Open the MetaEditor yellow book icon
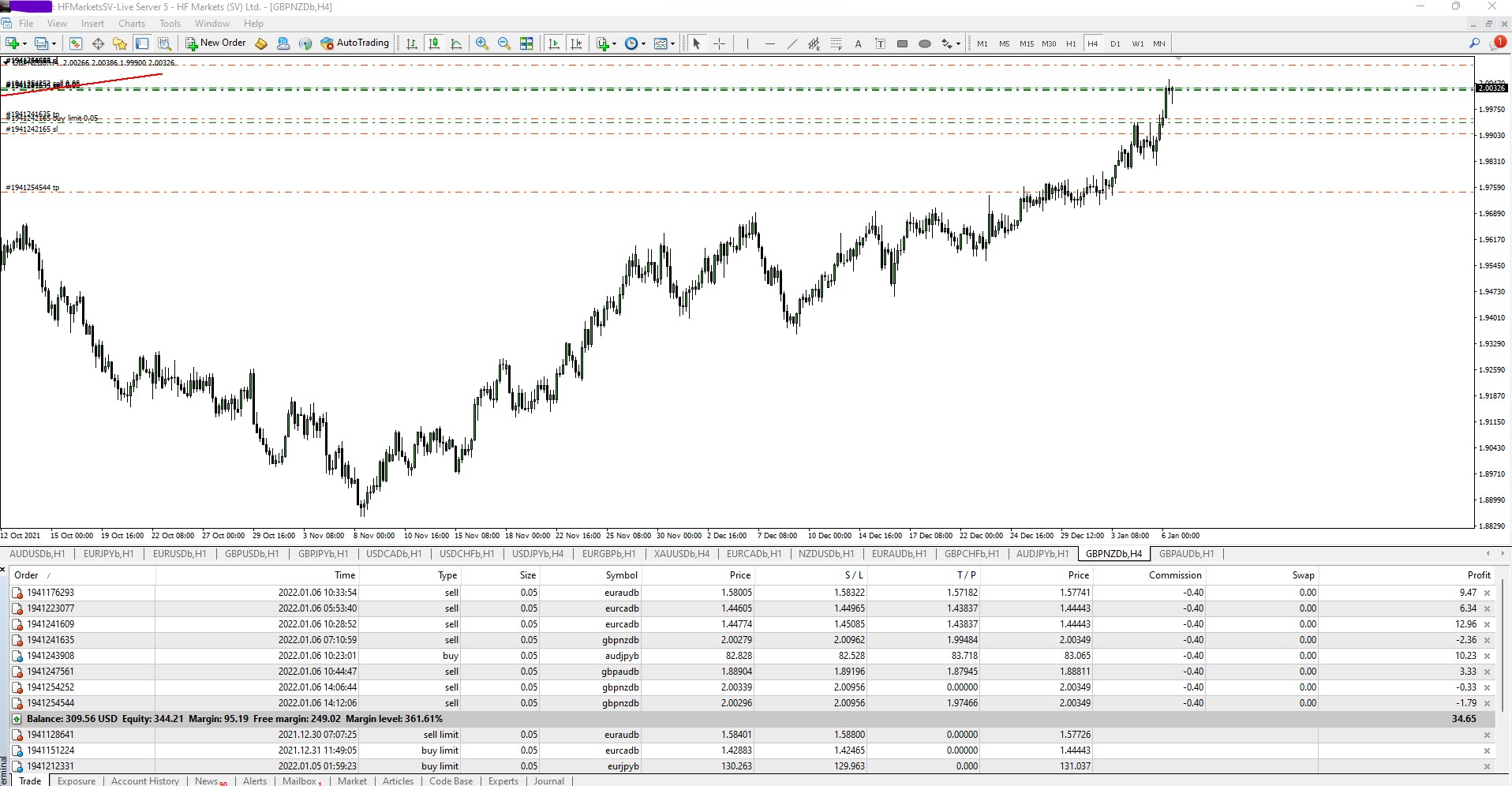 [x=261, y=43]
